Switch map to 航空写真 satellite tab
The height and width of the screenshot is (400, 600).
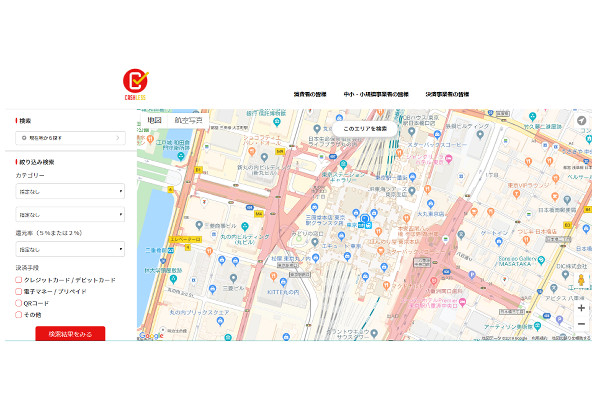[x=188, y=120]
